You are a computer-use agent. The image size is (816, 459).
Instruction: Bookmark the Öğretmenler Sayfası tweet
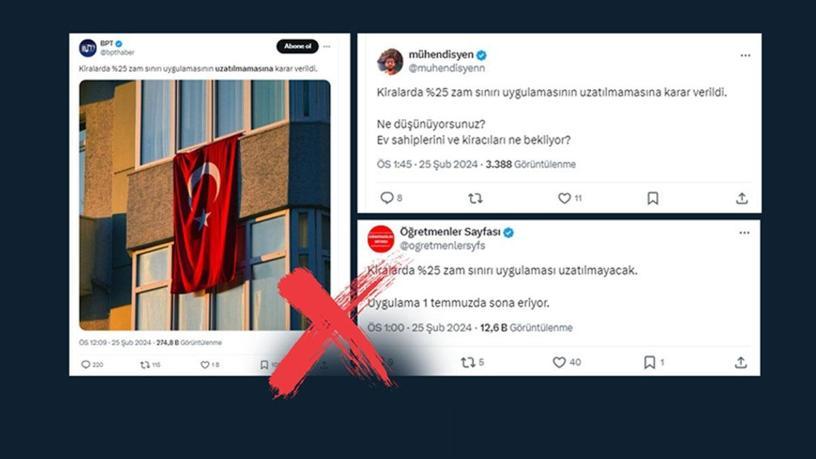tap(649, 362)
